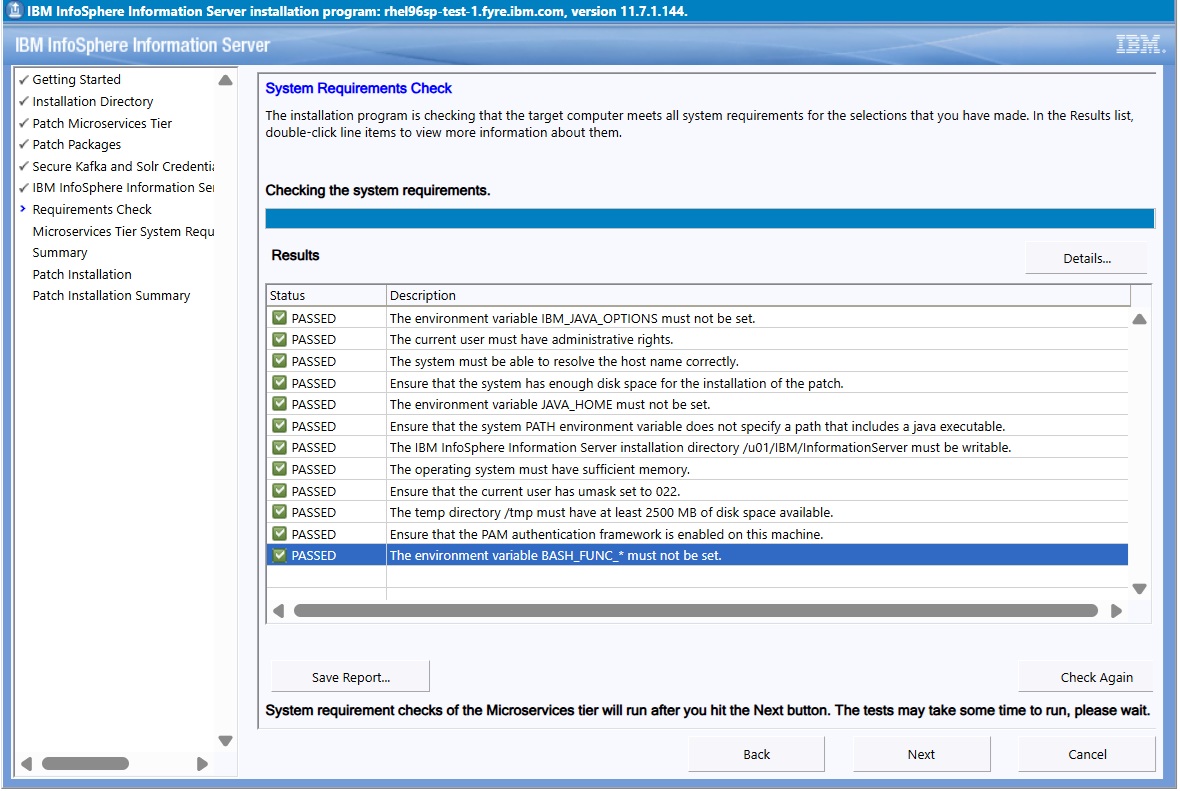Click results table scroll down arrow
This screenshot has width=1180, height=791.
pos(1139,589)
